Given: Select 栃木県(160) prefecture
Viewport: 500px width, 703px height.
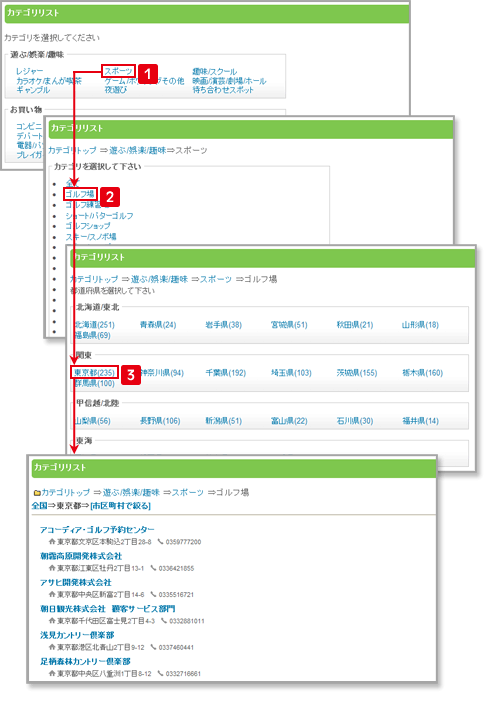Looking at the screenshot, I should click(422, 373).
